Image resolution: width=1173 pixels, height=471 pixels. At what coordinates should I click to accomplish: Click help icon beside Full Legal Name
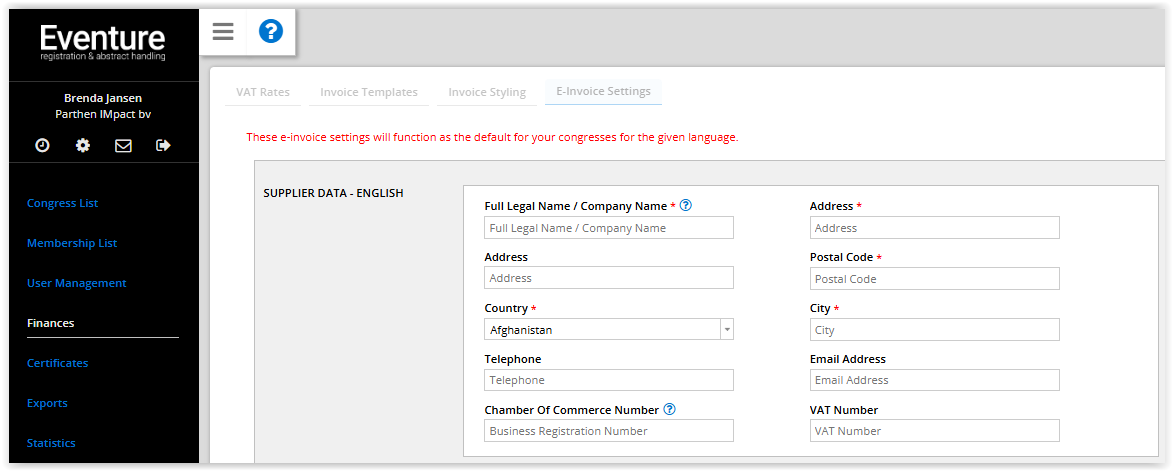pyautogui.click(x=686, y=206)
